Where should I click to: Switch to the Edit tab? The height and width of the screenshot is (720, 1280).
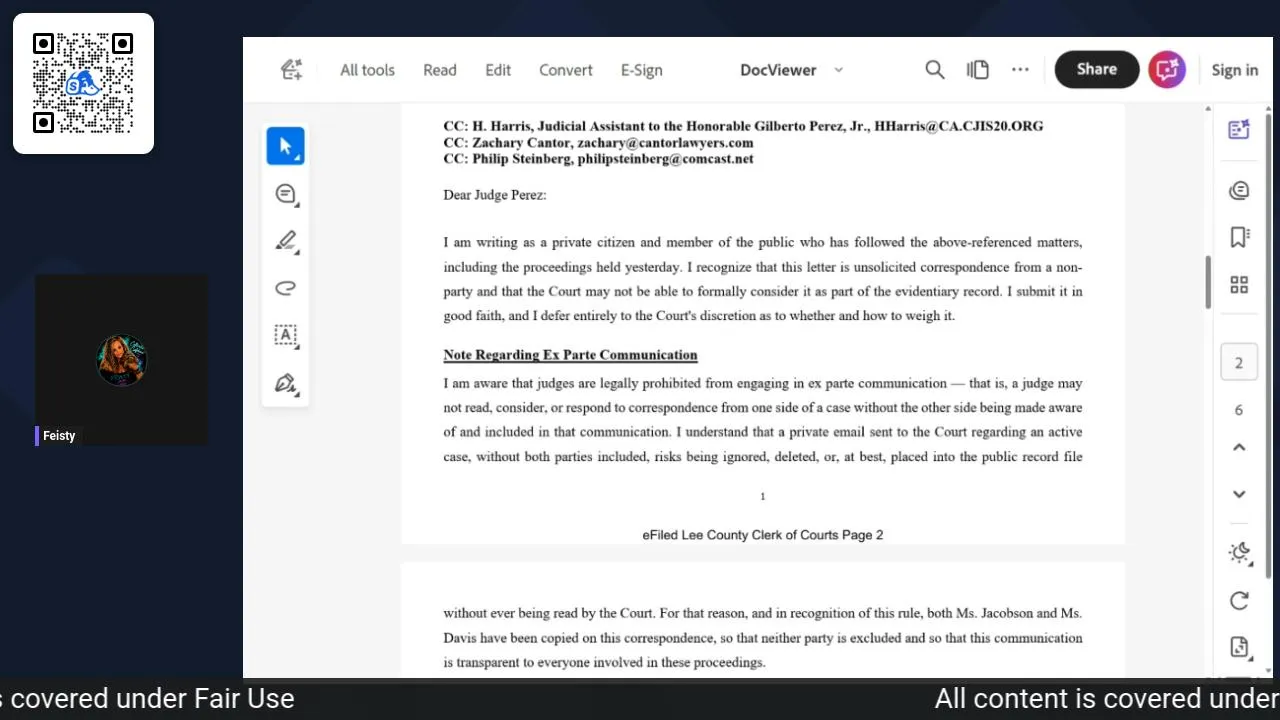(498, 70)
